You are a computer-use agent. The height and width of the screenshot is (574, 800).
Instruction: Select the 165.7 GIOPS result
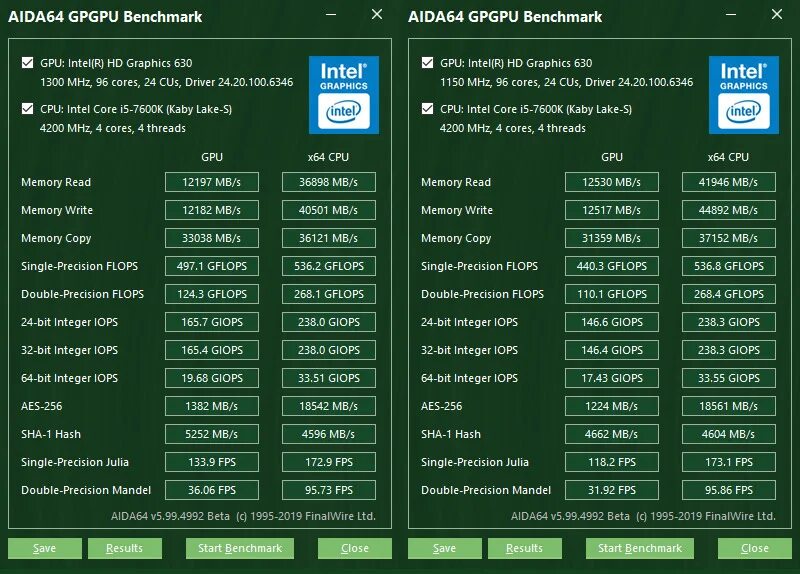[212, 322]
